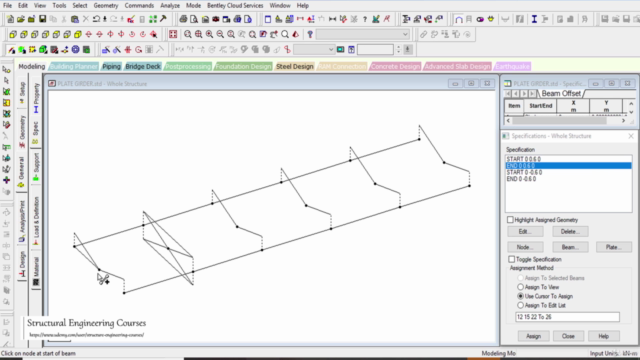
Task: Click the rotate view up arrow icon
Action: click(89, 34)
